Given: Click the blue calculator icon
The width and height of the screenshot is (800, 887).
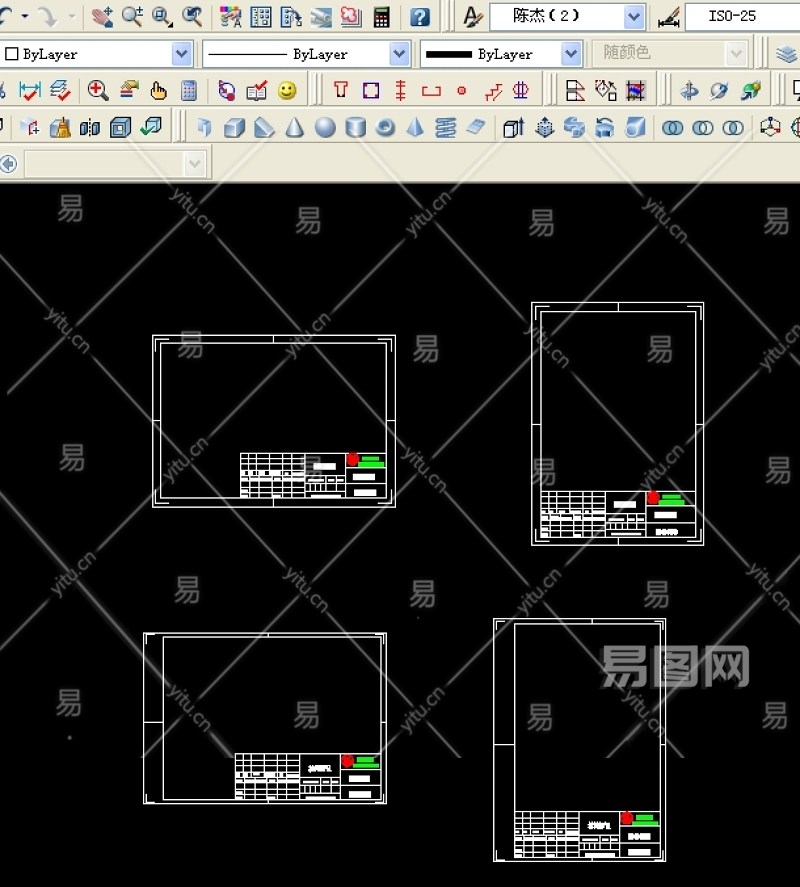Looking at the screenshot, I should click(188, 91).
